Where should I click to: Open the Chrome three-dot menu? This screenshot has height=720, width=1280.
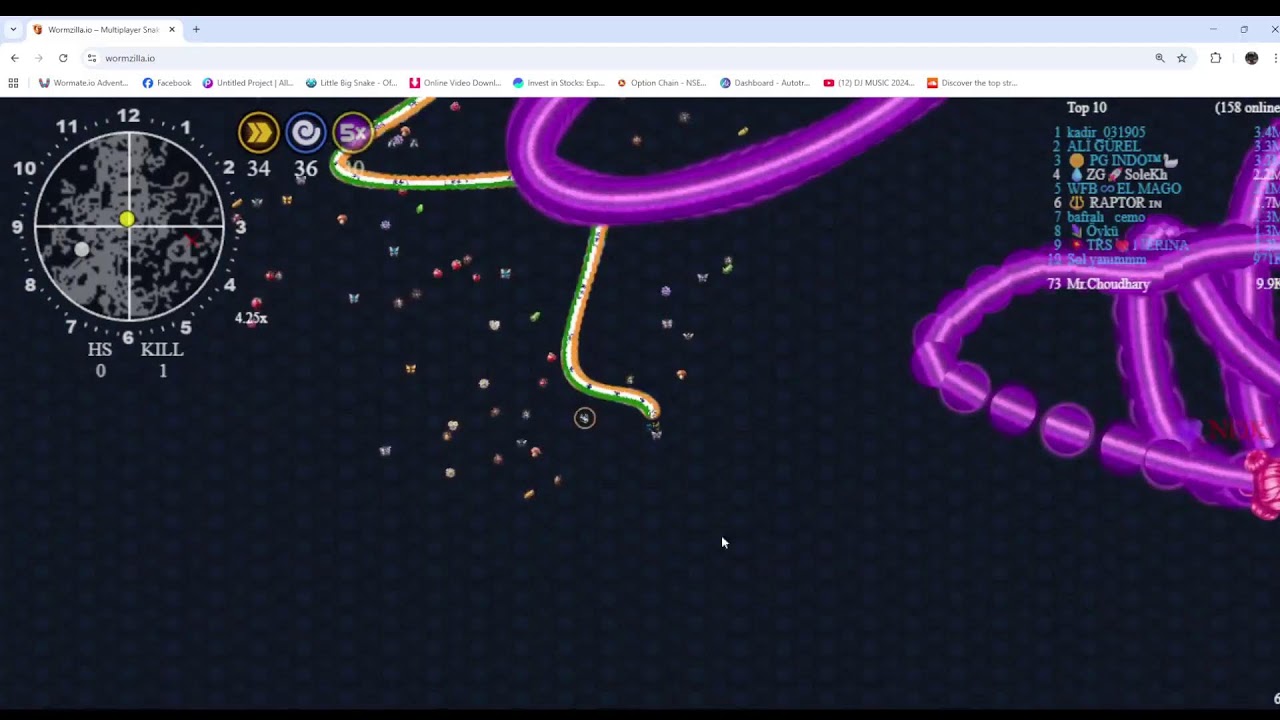pos(1276,58)
